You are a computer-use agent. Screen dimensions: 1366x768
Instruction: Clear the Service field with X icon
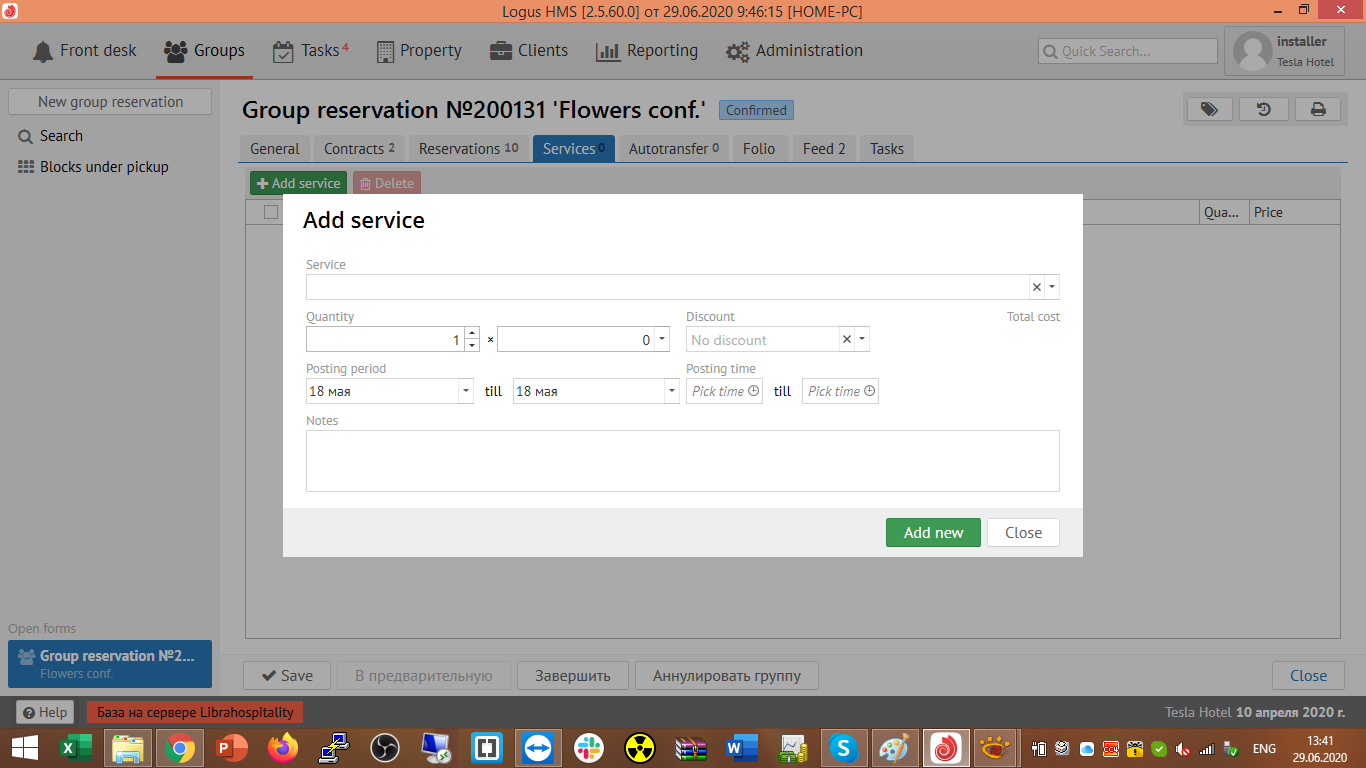1037,287
